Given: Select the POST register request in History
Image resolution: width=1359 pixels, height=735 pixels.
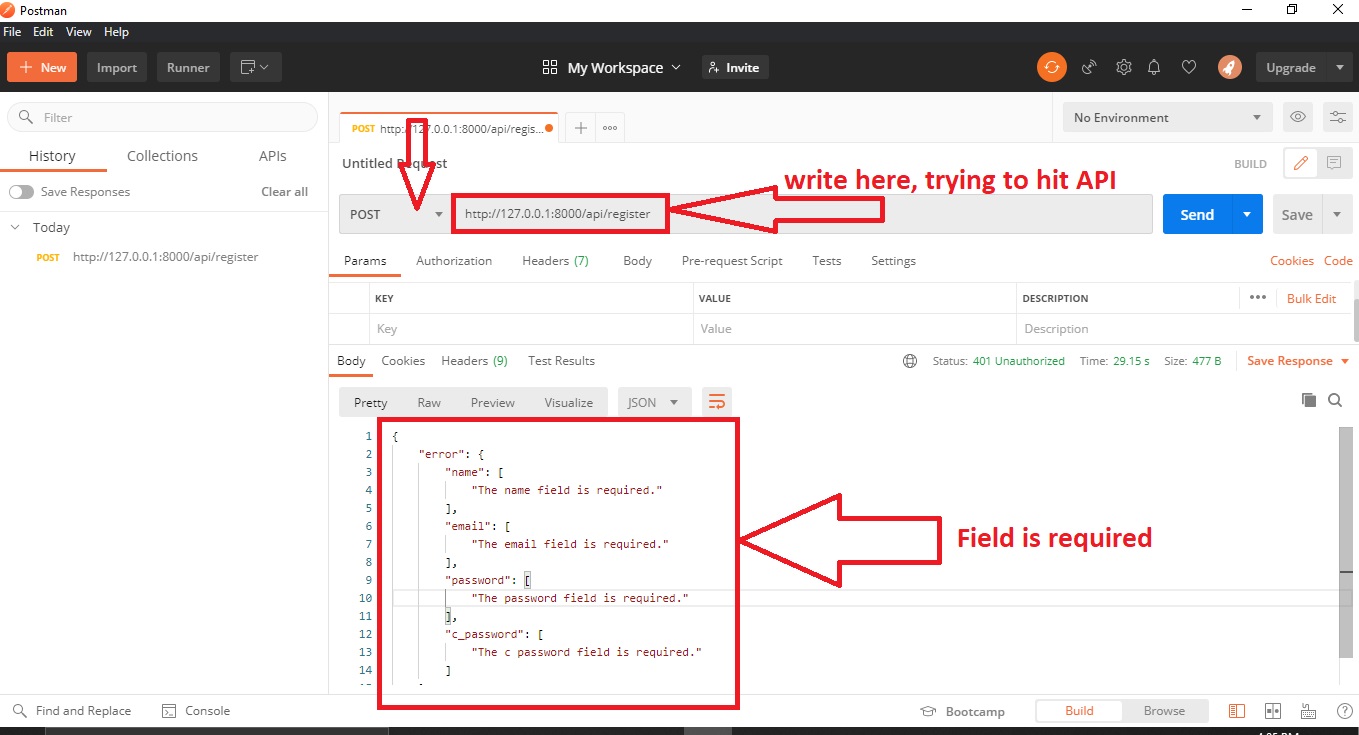Looking at the screenshot, I should (x=165, y=257).
